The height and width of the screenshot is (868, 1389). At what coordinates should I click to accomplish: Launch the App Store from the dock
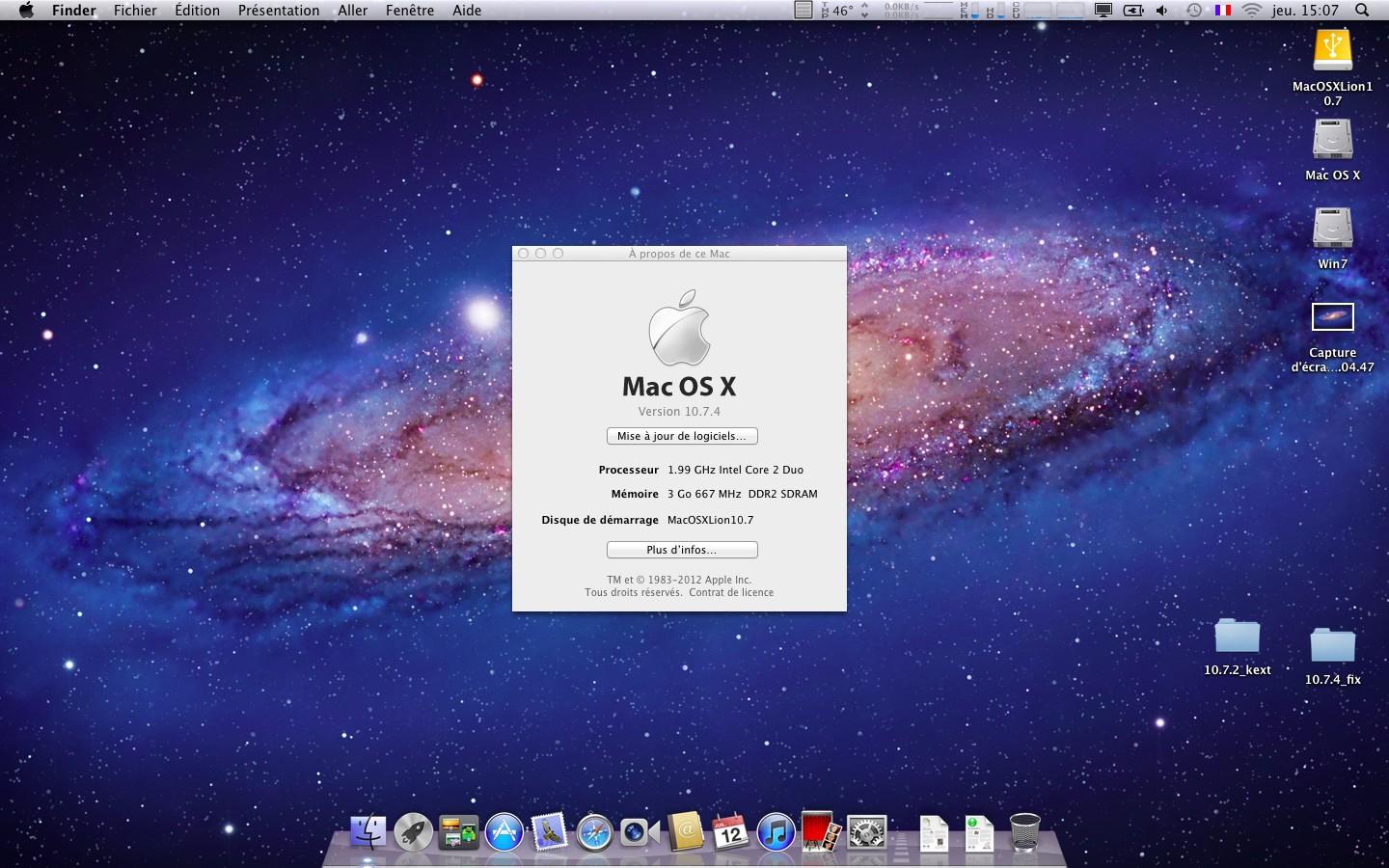pos(504,831)
